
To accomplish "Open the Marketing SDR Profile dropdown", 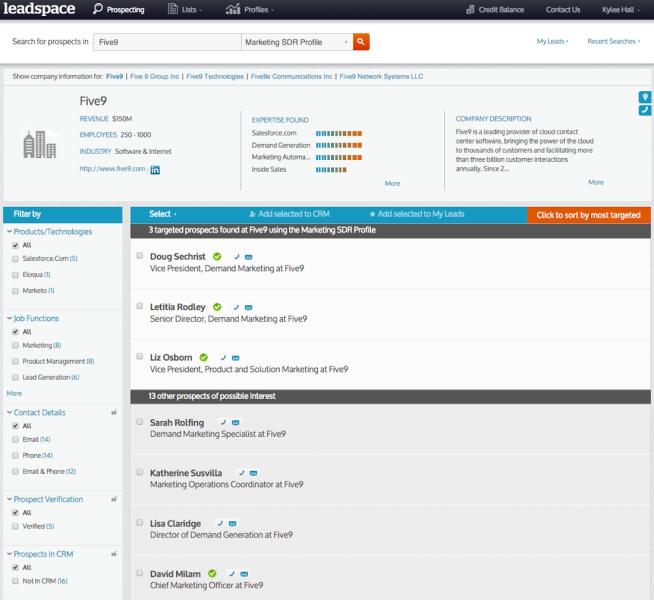I will (296, 42).
